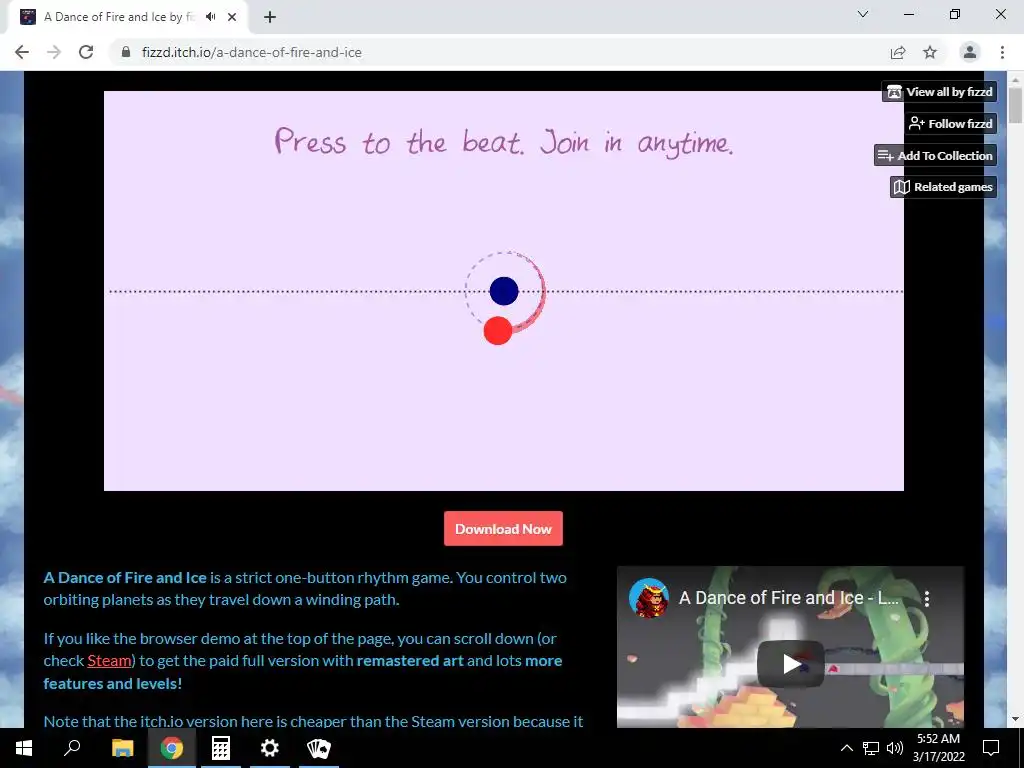Open Windows taskbar search

(72, 748)
